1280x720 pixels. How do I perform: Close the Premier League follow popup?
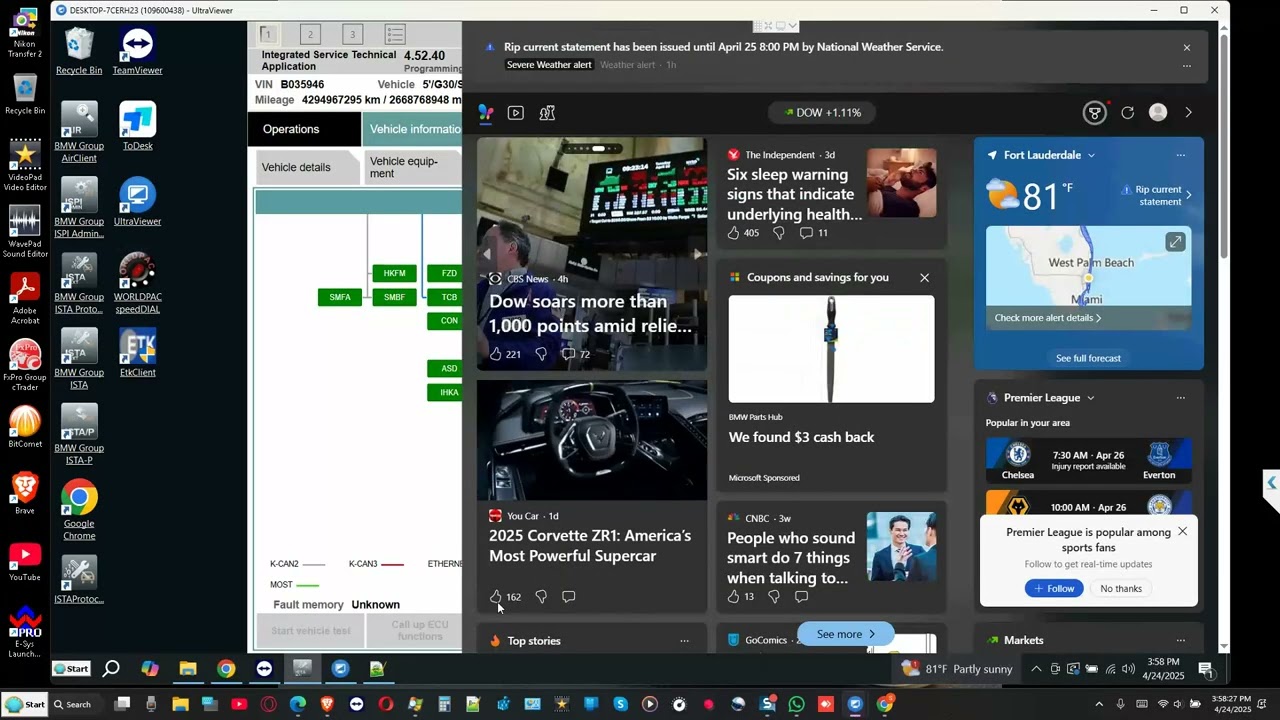pos(1182,532)
